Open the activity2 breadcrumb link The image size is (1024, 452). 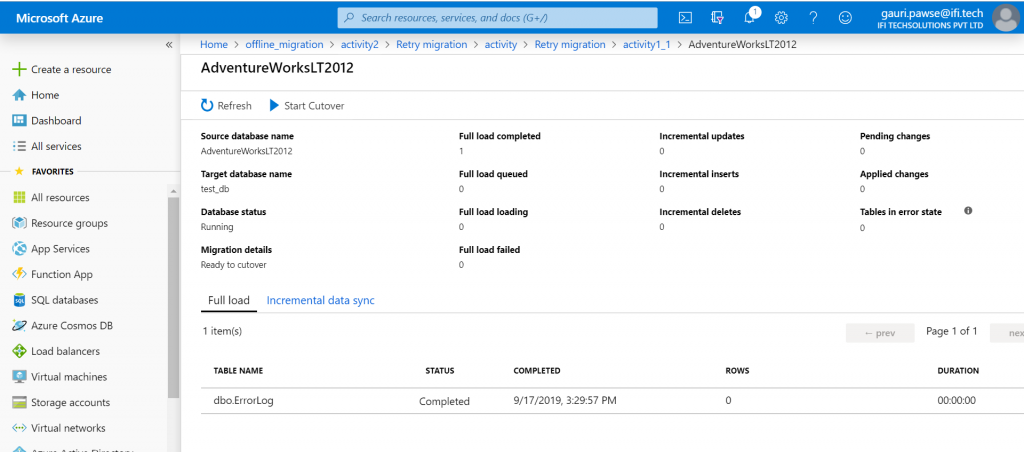pyautogui.click(x=360, y=44)
